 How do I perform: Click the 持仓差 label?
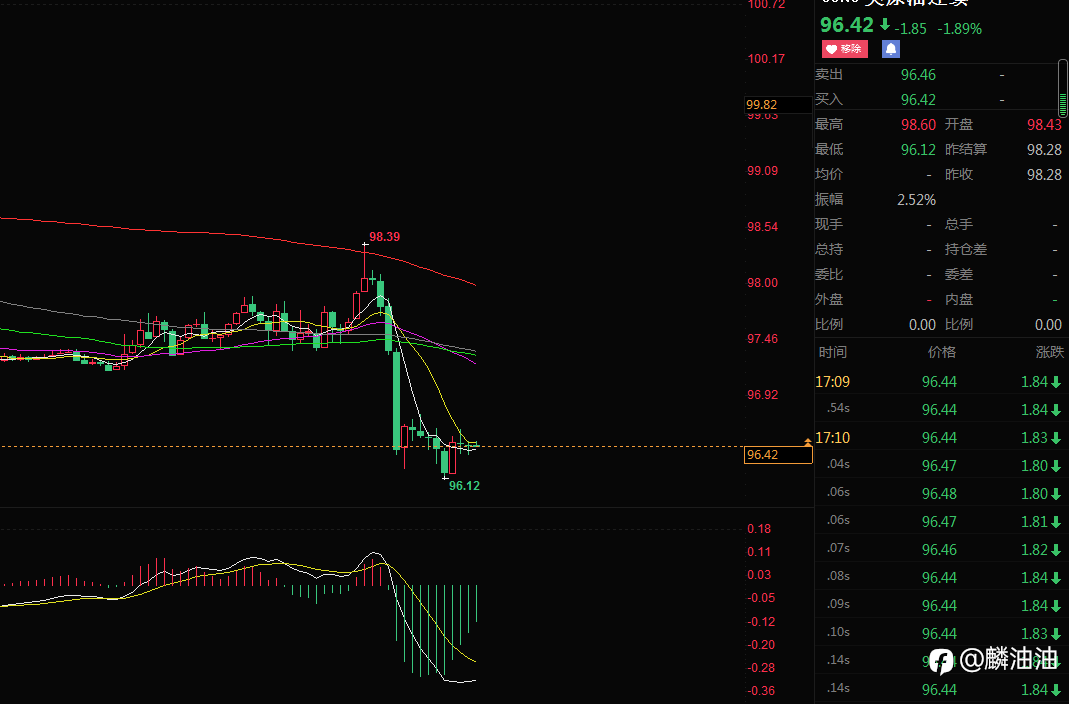click(966, 249)
